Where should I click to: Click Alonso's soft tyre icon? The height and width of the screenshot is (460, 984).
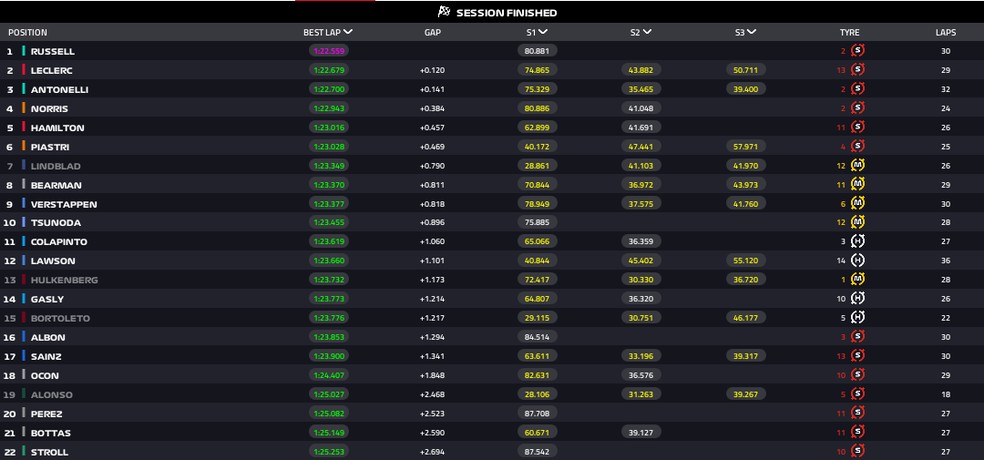tap(857, 395)
